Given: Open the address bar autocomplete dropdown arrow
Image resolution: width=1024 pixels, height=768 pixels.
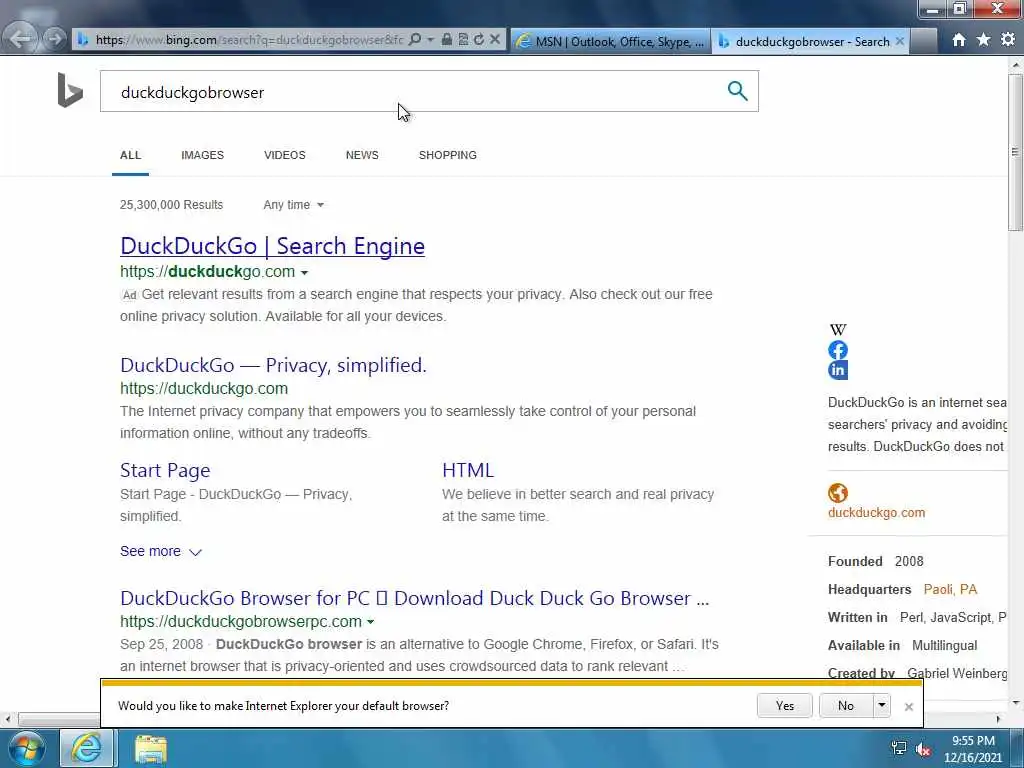Looking at the screenshot, I should point(430,40).
